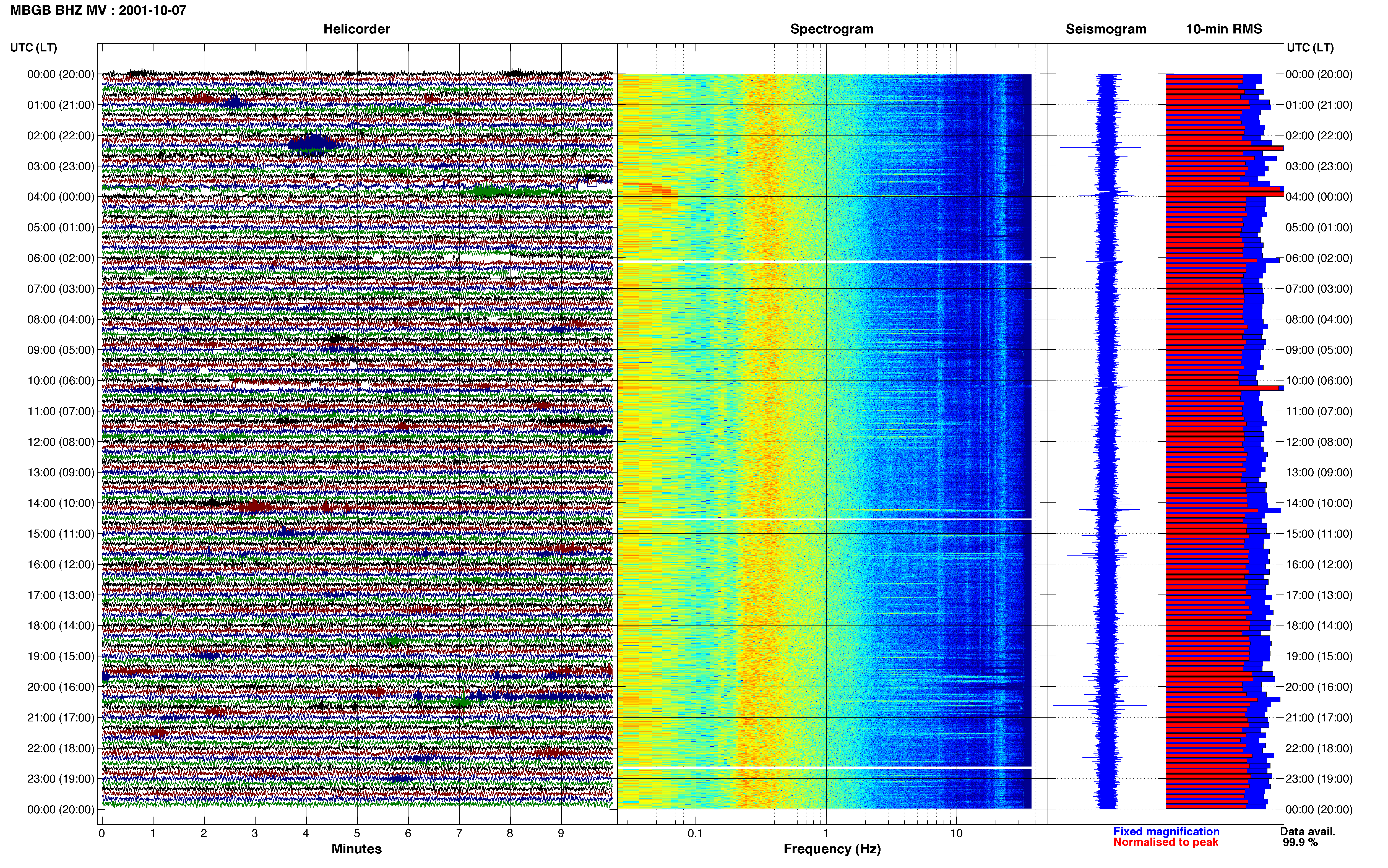Click left time label '20:00 (16:00)'
The width and height of the screenshot is (1388, 868).
pos(61,687)
